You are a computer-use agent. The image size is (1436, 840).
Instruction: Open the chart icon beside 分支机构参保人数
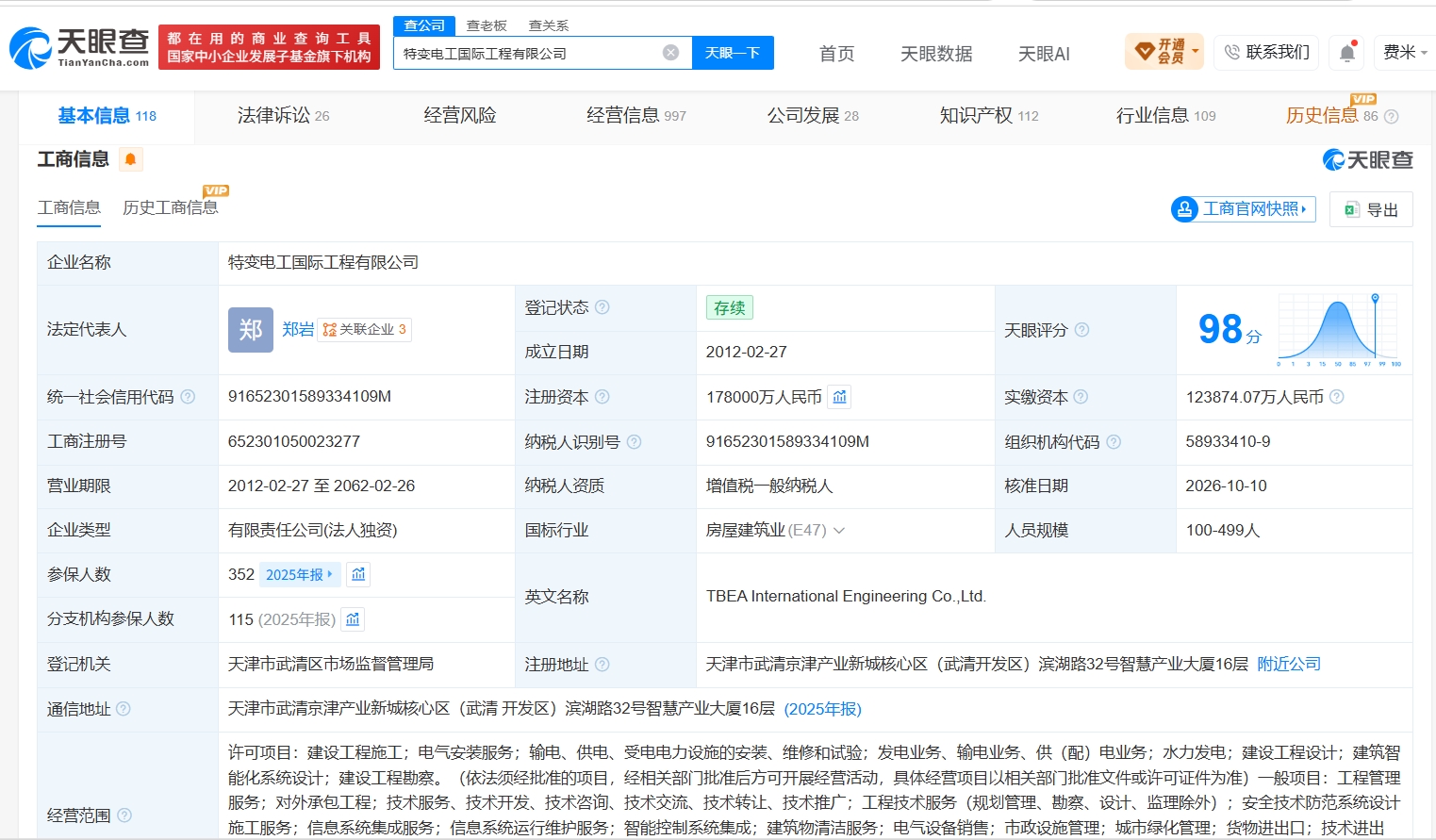click(x=353, y=619)
